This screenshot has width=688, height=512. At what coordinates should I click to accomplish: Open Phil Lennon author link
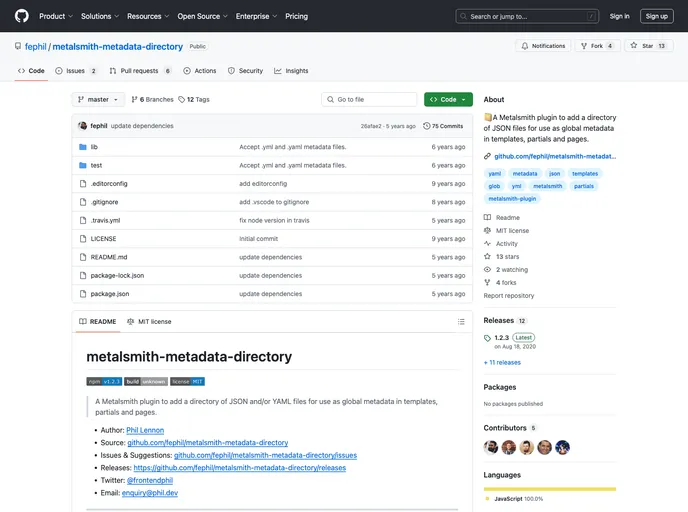coord(145,430)
